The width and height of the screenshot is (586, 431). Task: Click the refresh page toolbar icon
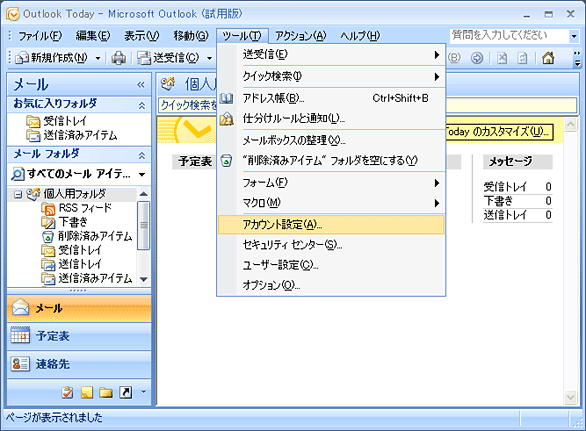(x=522, y=58)
